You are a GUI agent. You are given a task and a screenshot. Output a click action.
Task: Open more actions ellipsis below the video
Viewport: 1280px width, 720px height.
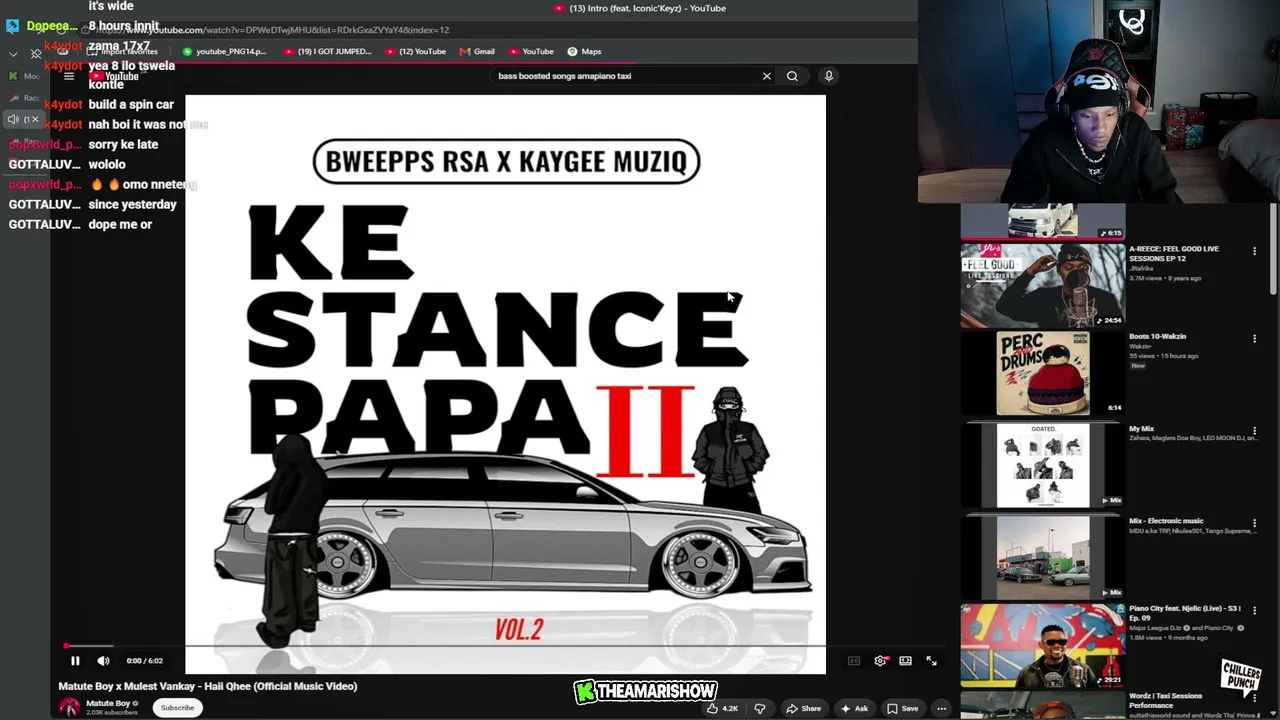point(941,708)
